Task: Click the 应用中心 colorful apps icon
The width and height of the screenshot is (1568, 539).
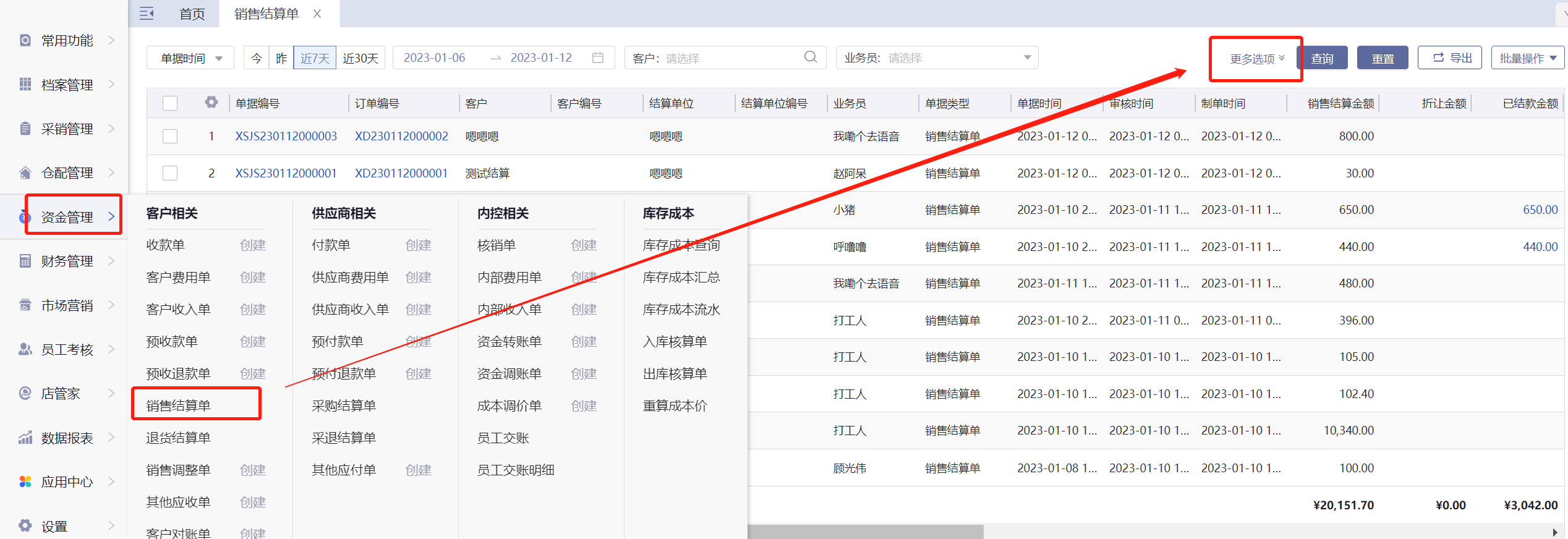Action: (25, 482)
